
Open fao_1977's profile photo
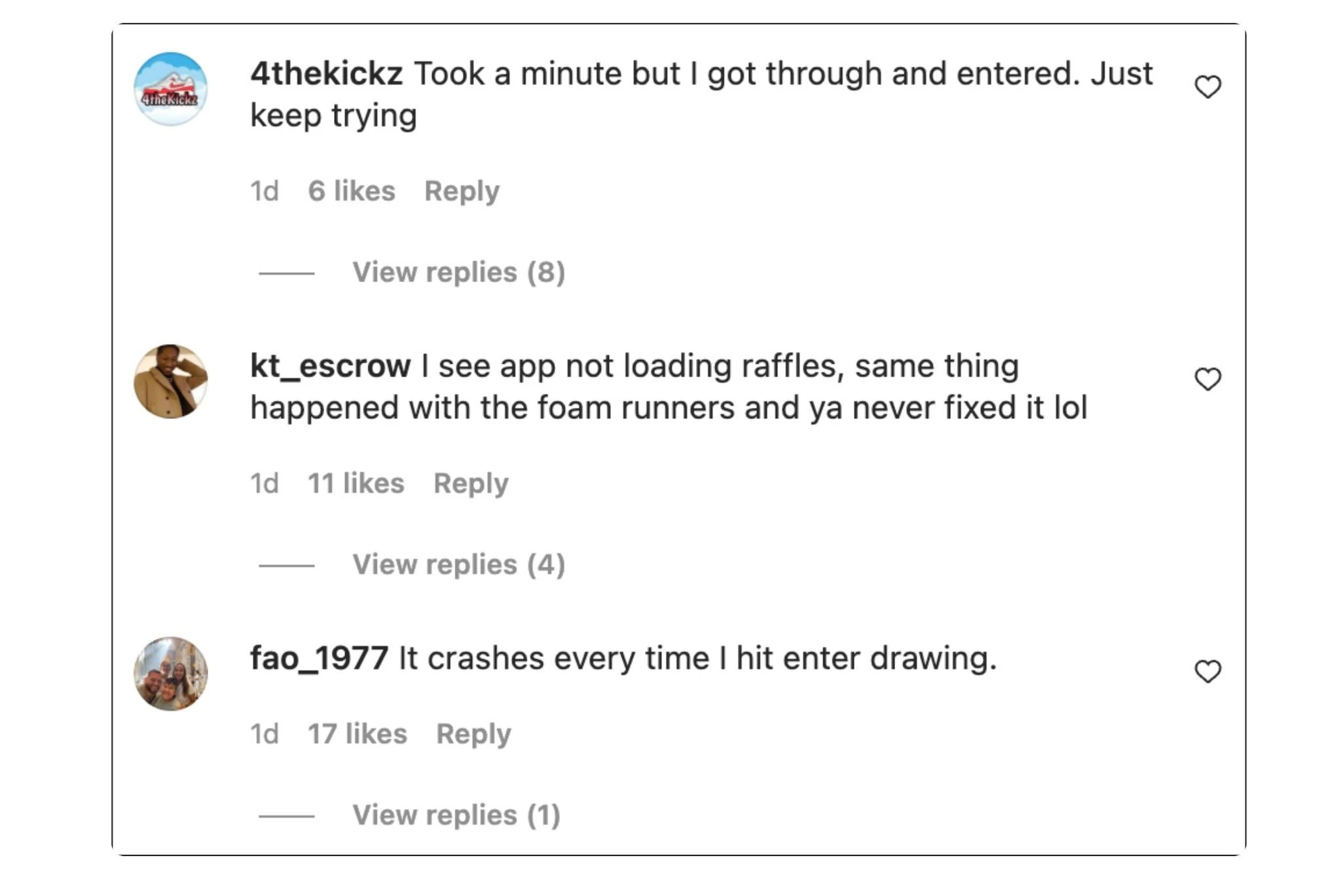point(171,673)
